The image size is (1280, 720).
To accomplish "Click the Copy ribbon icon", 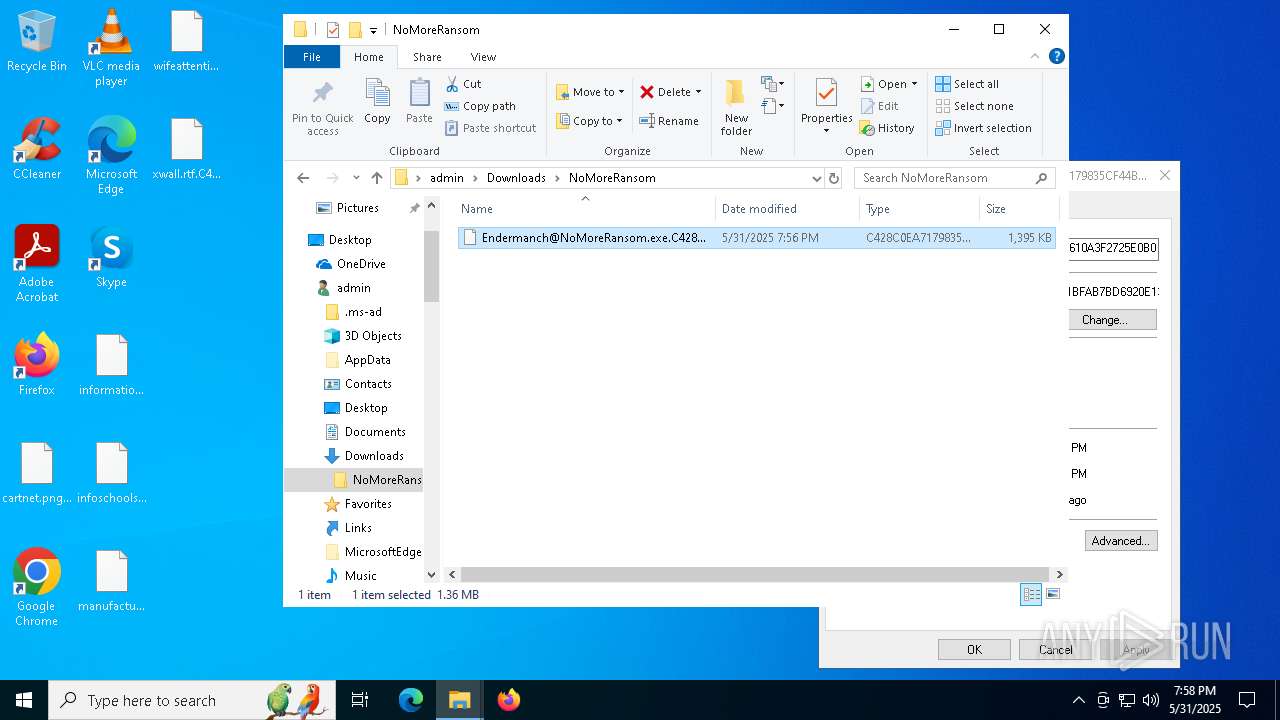I will tap(377, 102).
